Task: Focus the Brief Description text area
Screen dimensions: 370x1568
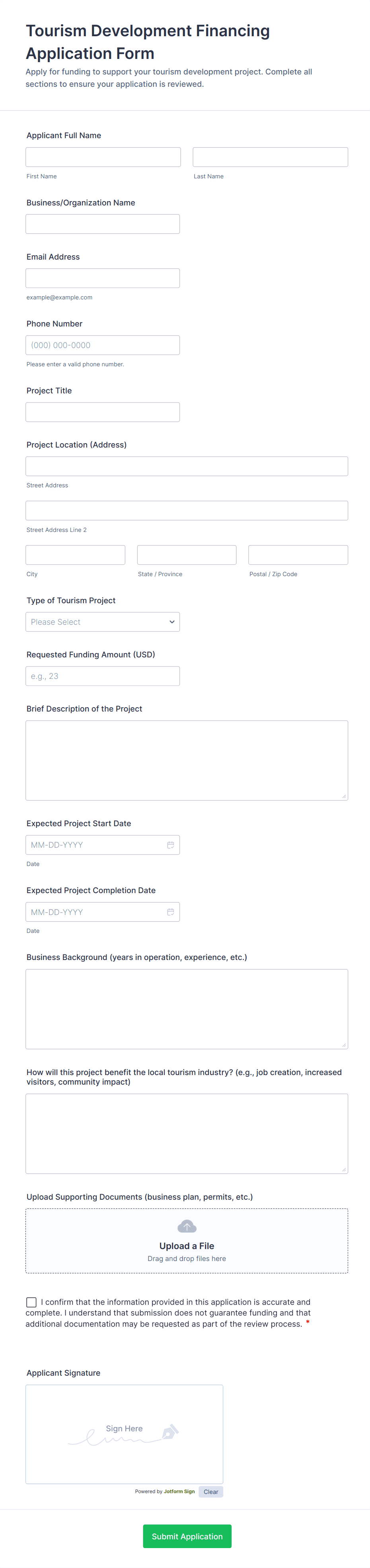Action: pos(187,760)
